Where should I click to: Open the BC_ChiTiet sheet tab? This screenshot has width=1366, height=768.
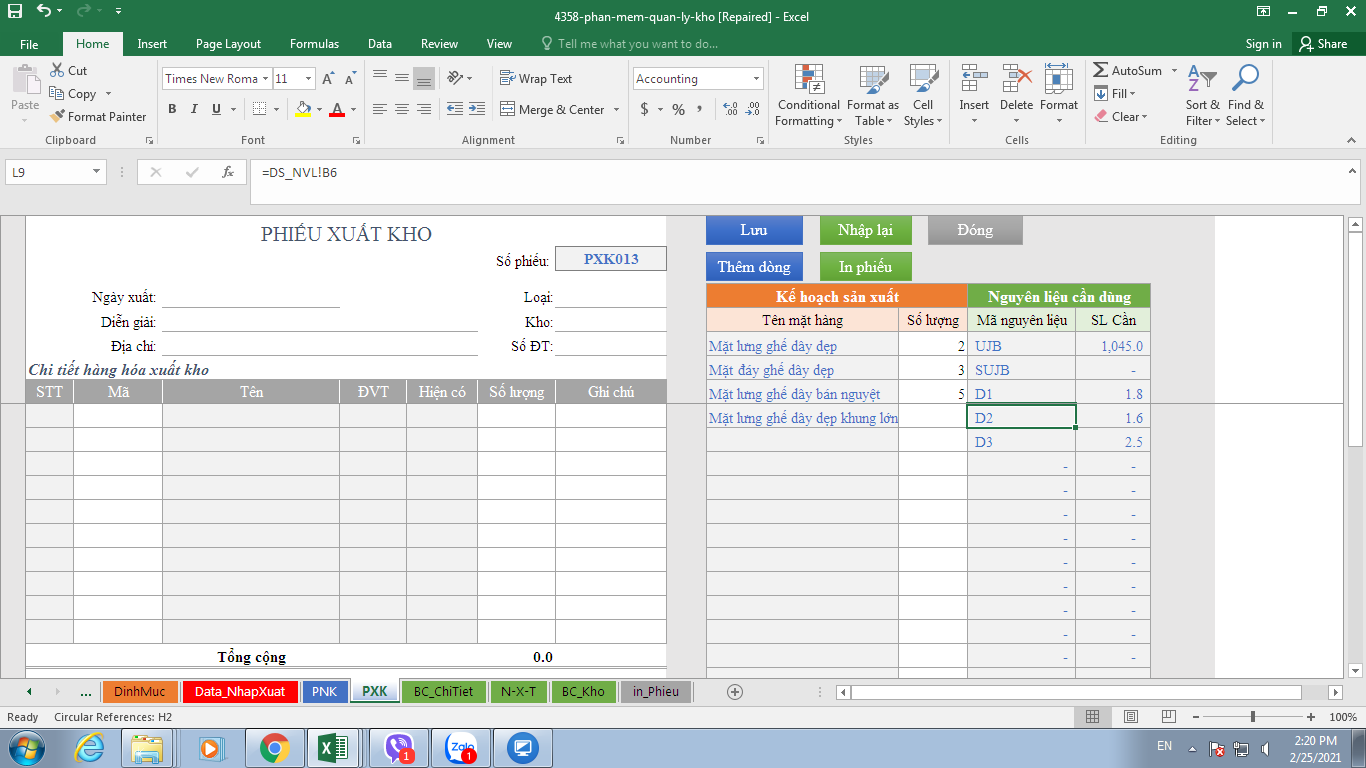pos(443,691)
